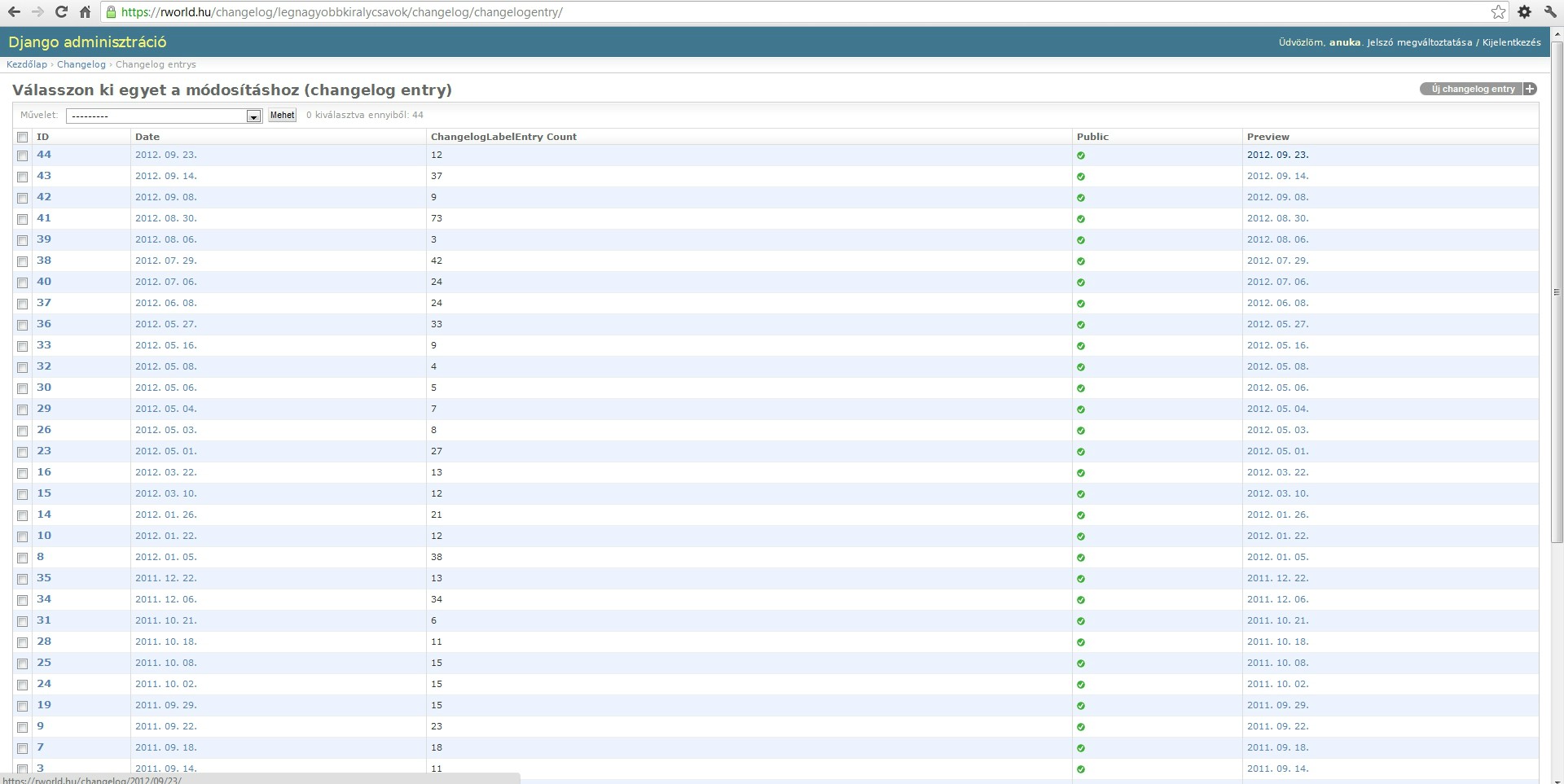This screenshot has height=784, width=1564.
Task: Open changelog entry ID 10
Action: point(44,536)
